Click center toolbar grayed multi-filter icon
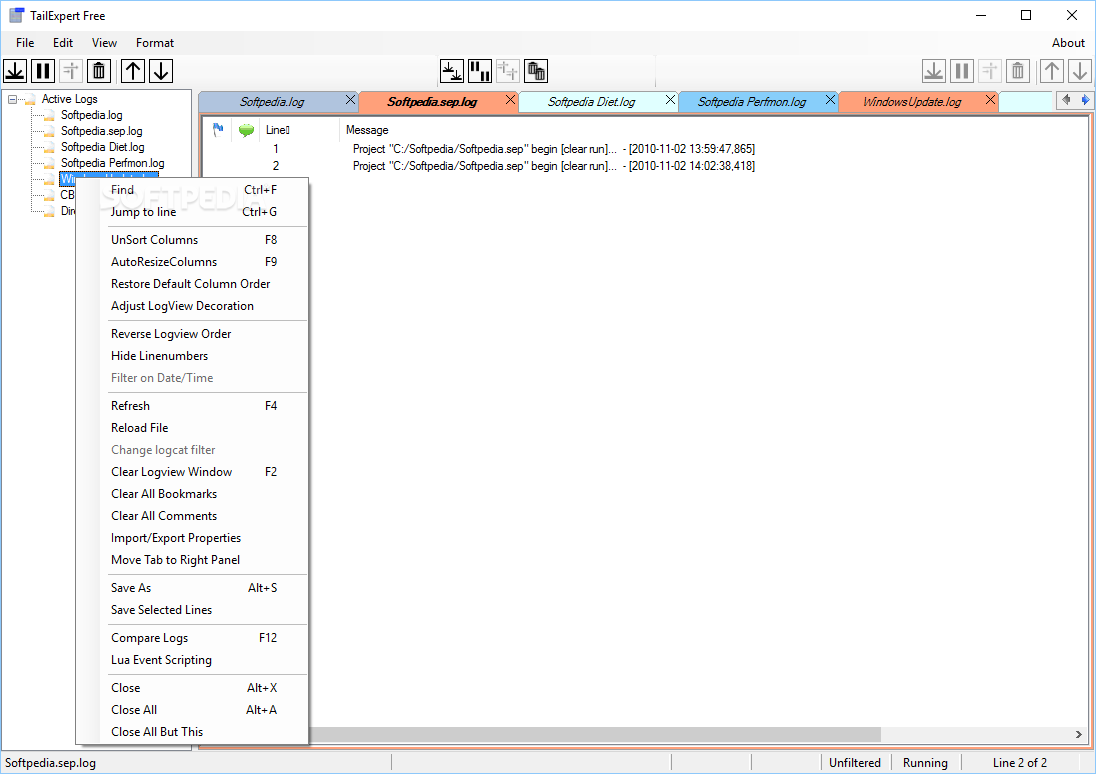Screen dimensions: 1096x774 507,71
